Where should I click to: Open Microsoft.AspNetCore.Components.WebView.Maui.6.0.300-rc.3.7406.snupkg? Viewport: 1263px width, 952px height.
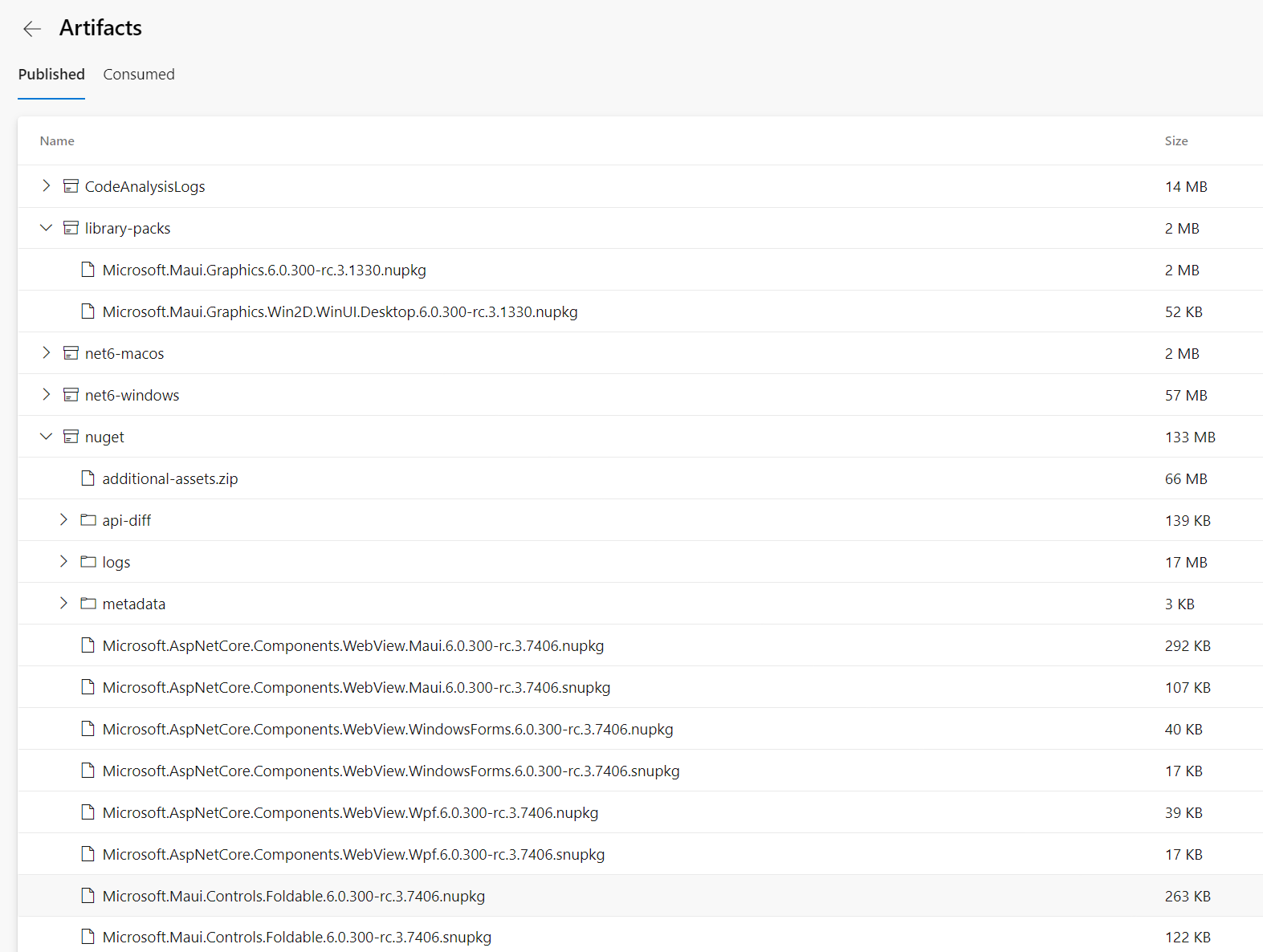pyautogui.click(x=356, y=687)
